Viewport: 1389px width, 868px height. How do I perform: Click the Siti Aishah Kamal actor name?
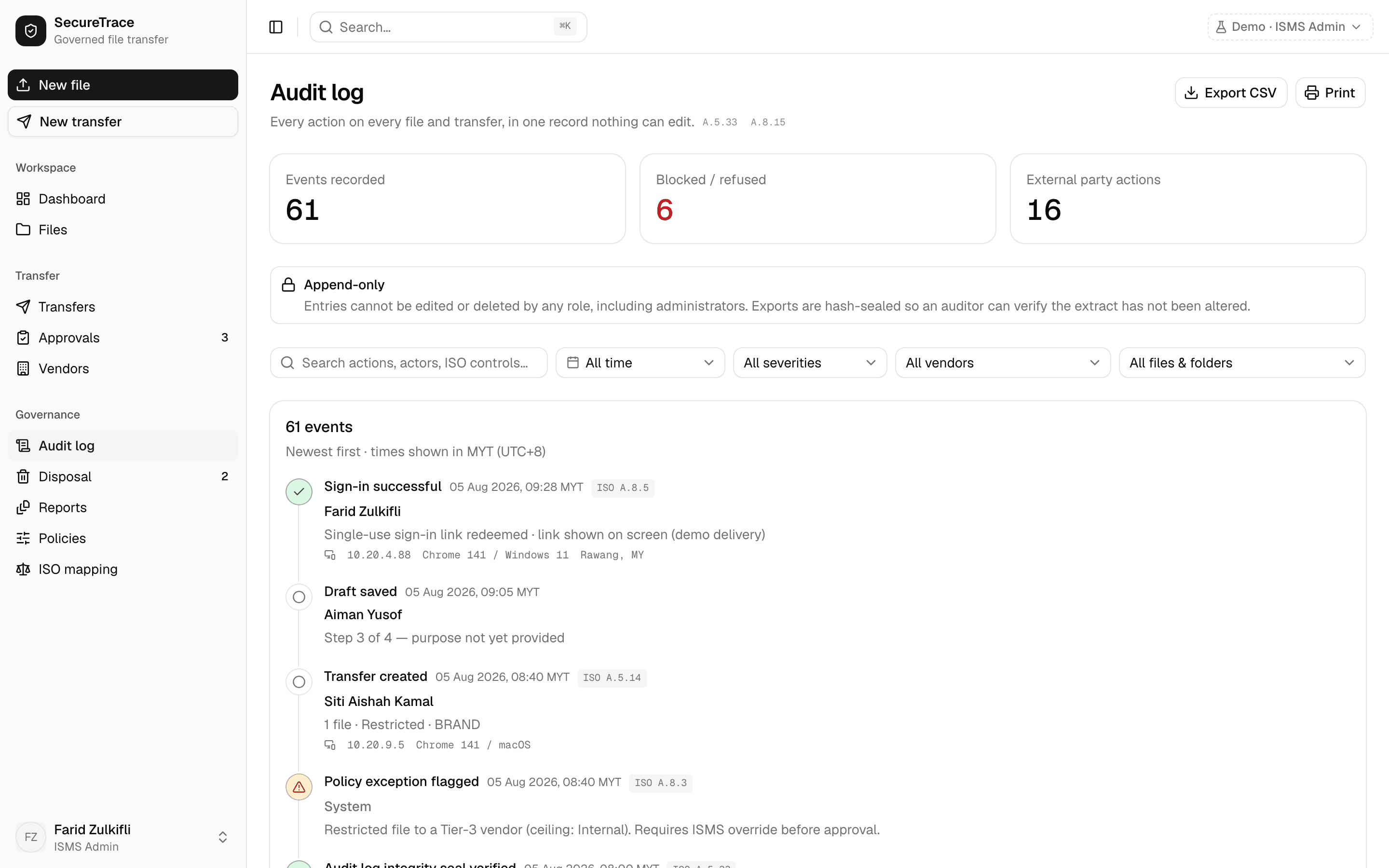(379, 702)
